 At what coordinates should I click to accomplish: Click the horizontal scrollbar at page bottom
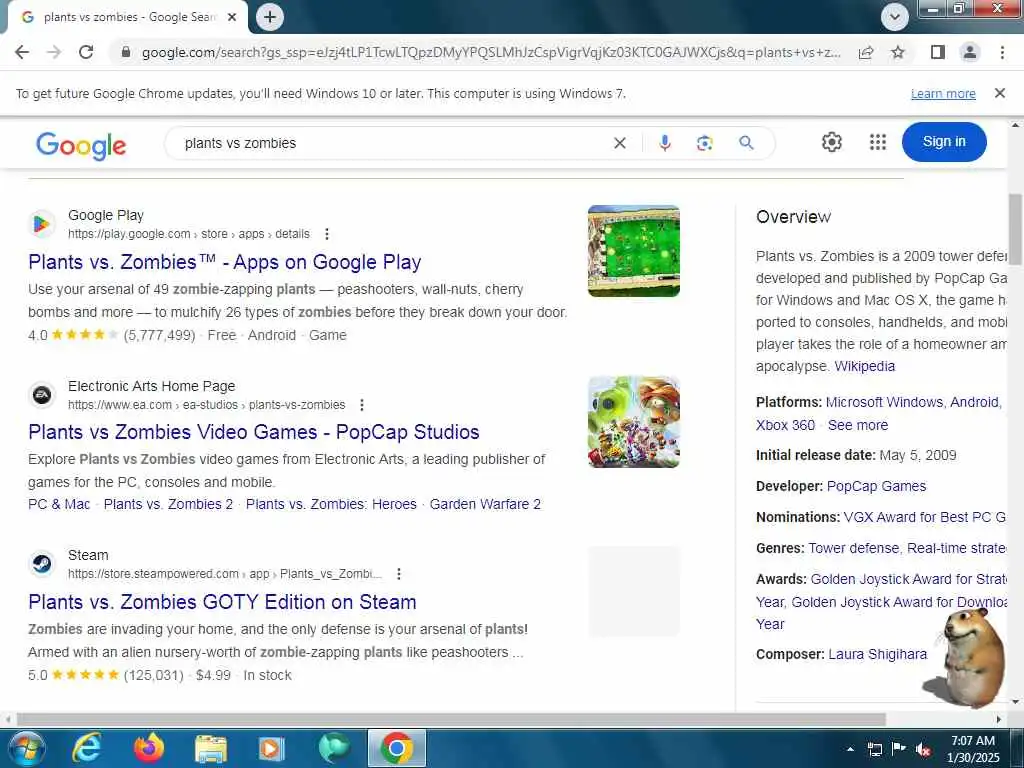coord(451,719)
